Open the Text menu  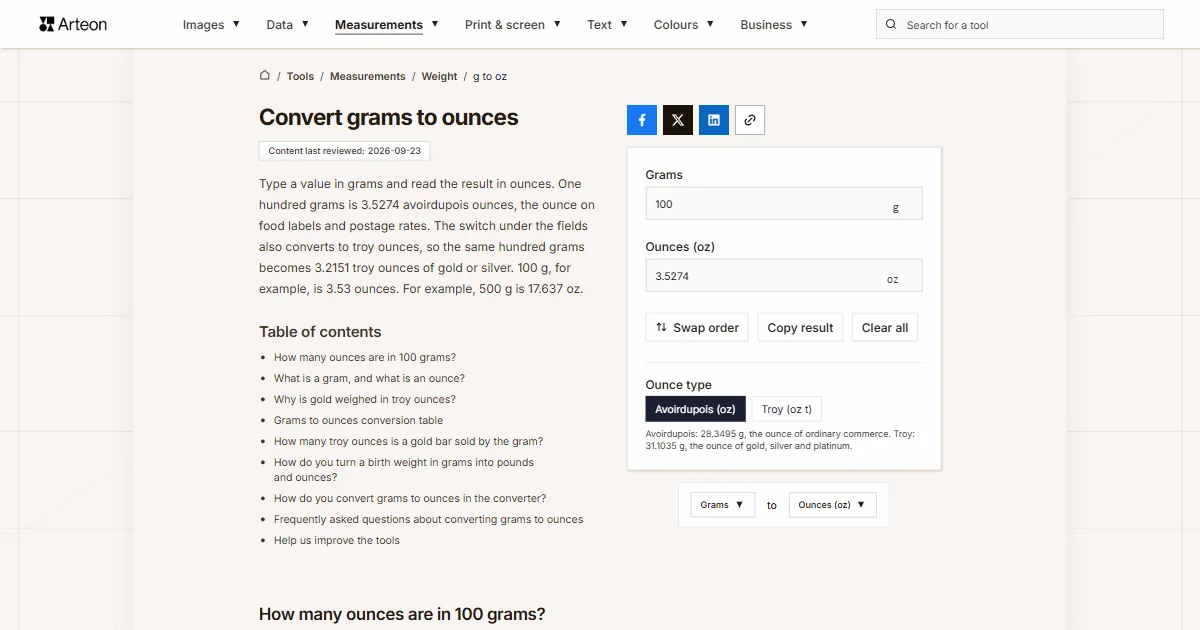(x=607, y=25)
